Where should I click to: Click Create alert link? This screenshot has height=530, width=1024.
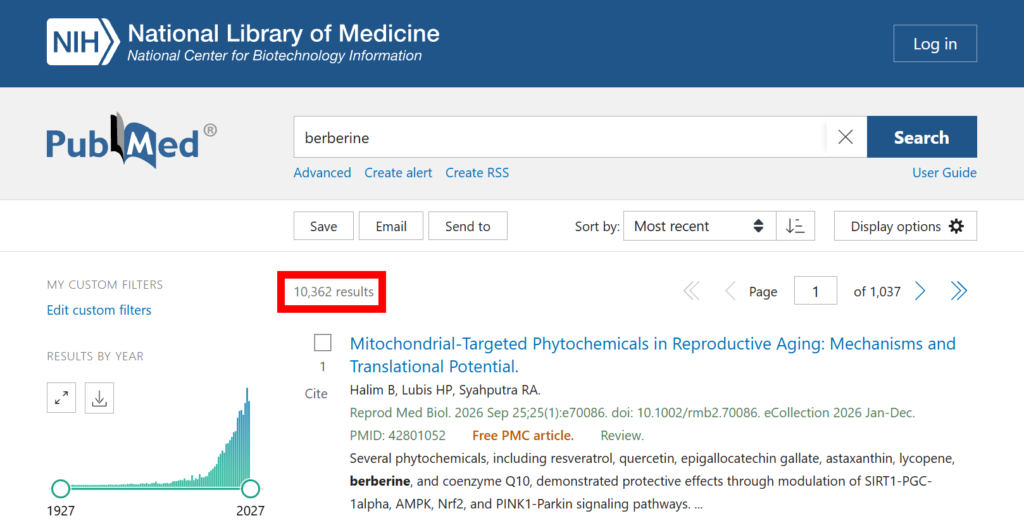(x=398, y=172)
